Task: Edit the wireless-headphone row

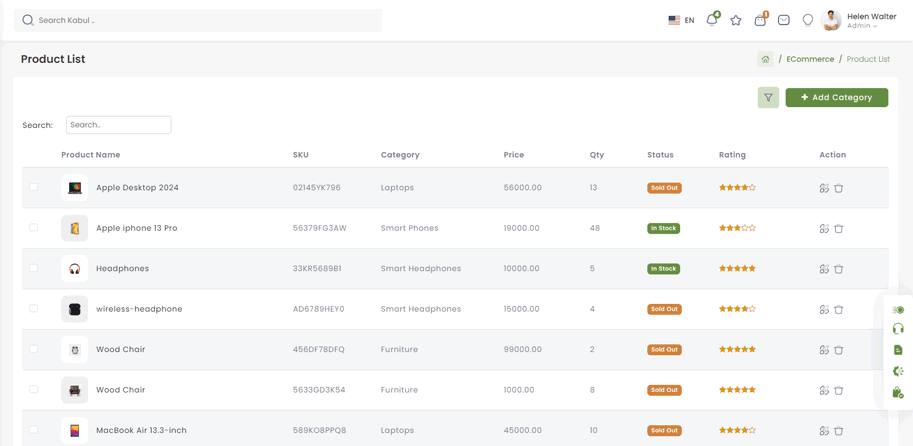Action: pos(824,309)
